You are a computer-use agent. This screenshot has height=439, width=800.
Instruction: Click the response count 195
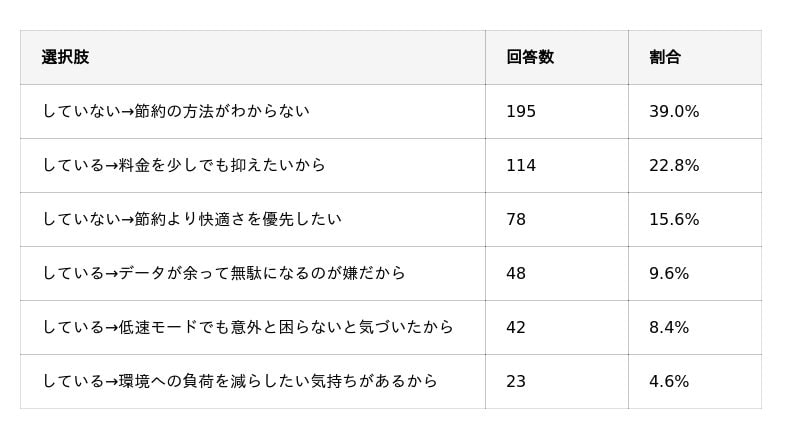tap(521, 111)
